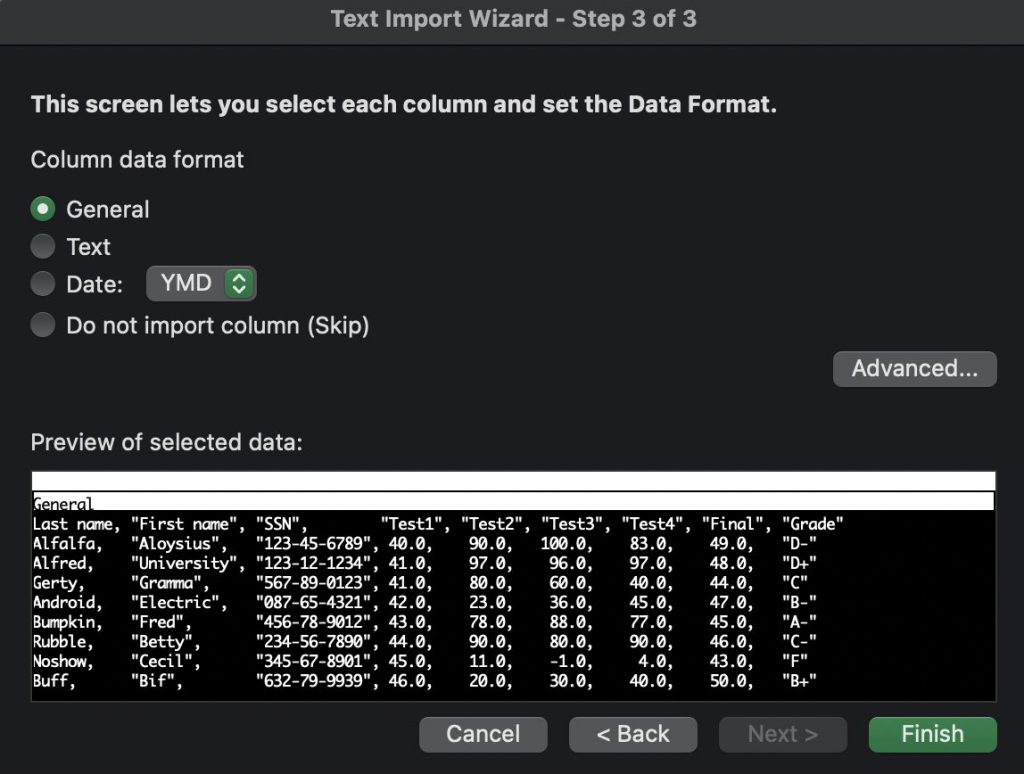Viewport: 1024px width, 774px height.
Task: Select the General column header in preview
Action: click(60, 504)
